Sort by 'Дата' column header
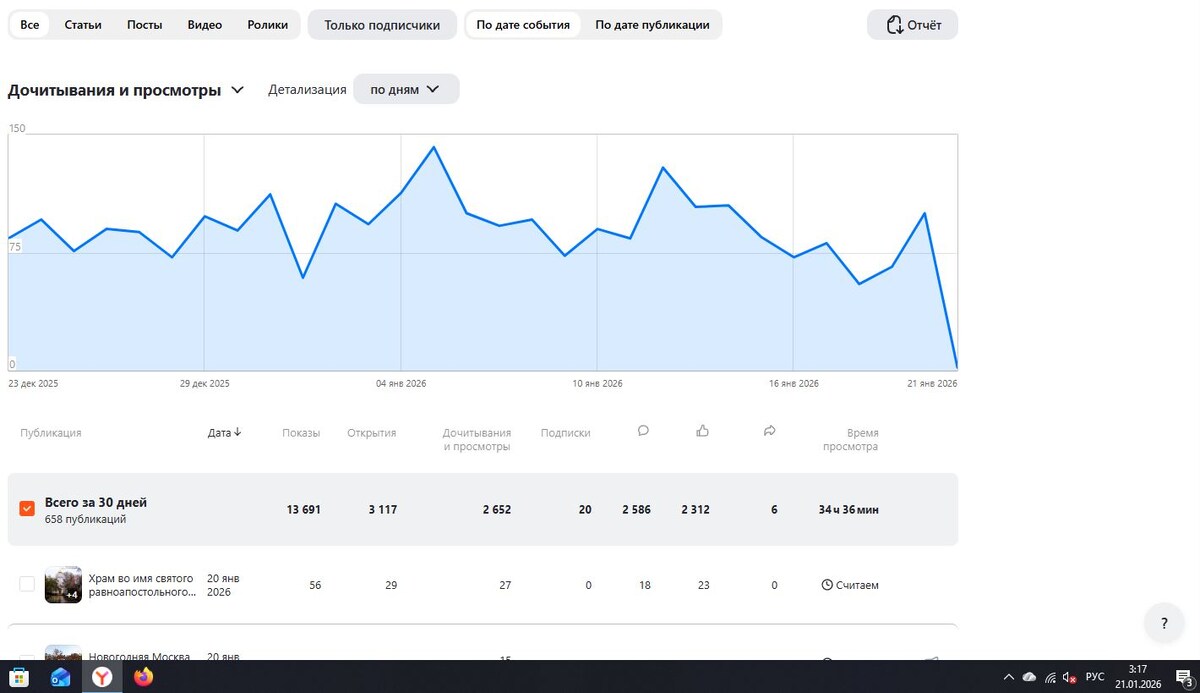The height and width of the screenshot is (693, 1200). tap(225, 433)
